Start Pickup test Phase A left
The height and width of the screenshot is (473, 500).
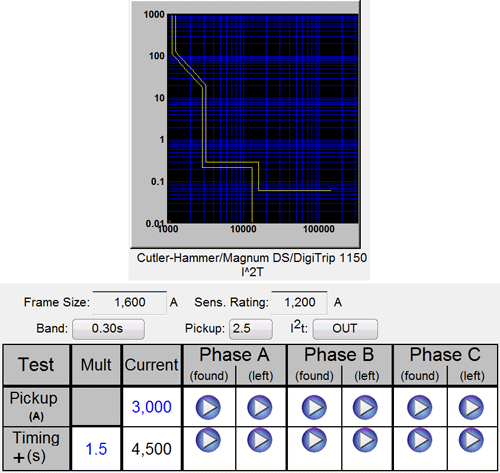[x=260, y=407]
